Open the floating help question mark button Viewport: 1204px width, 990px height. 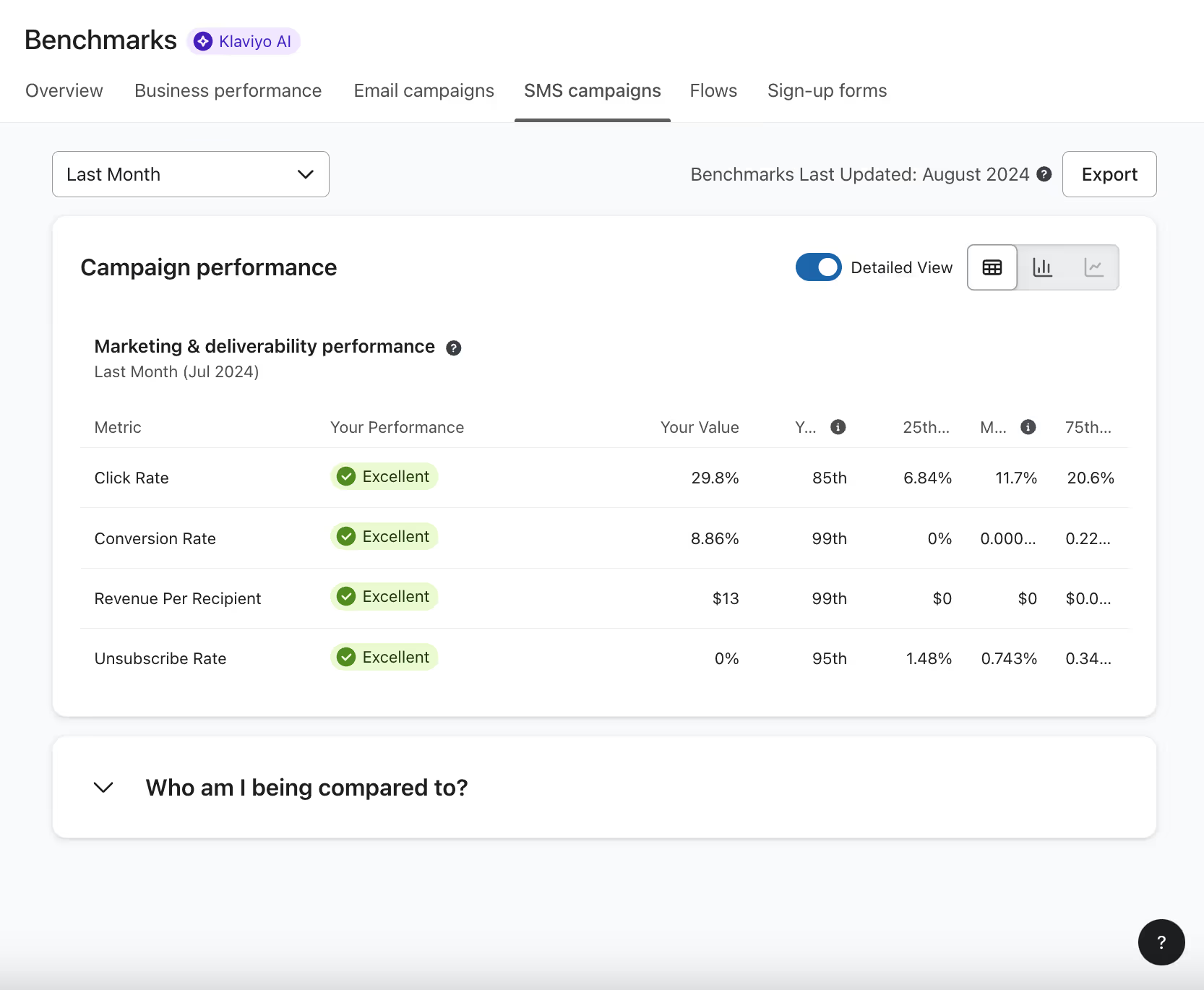(1161, 942)
